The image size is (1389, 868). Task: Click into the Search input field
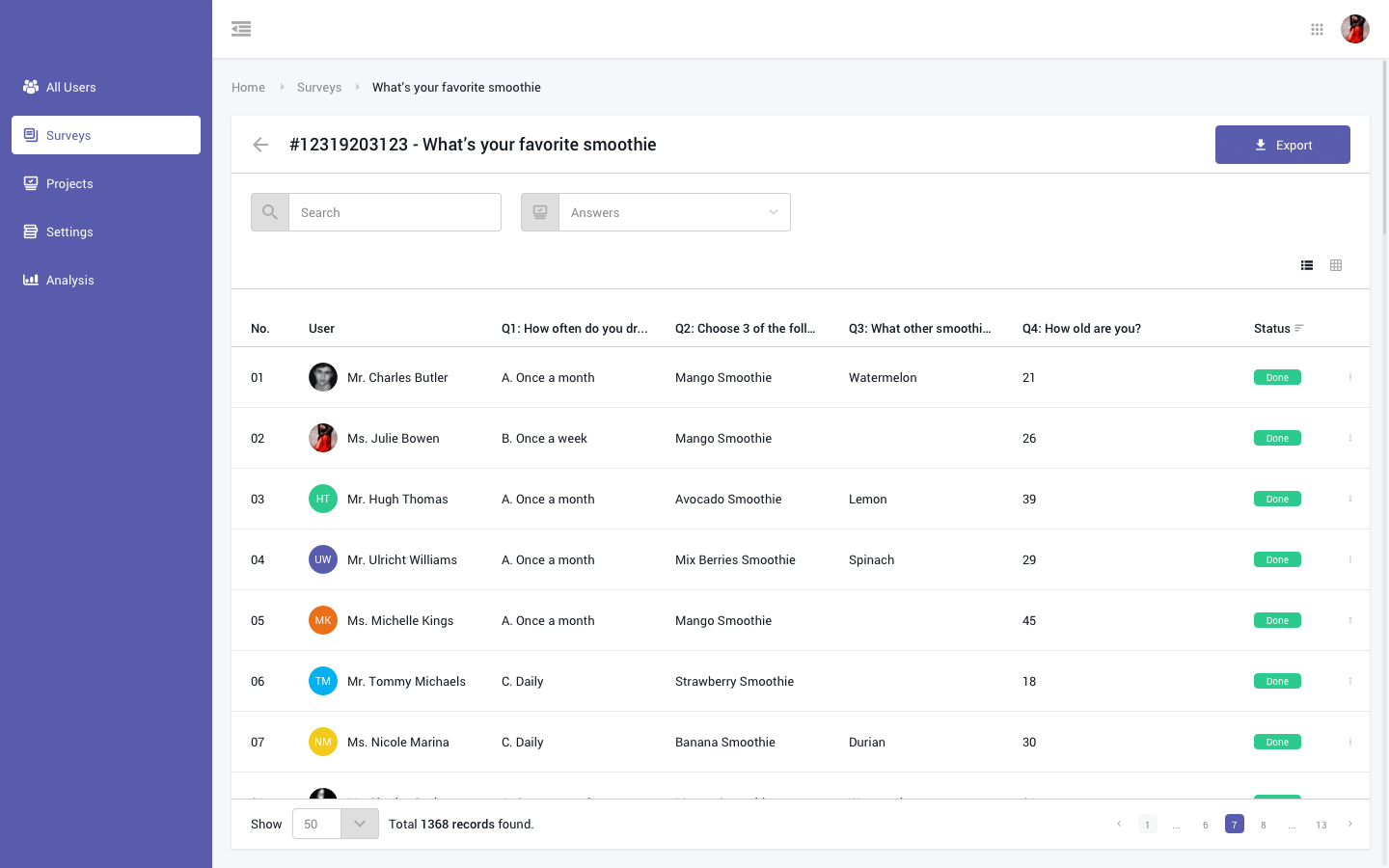click(395, 212)
